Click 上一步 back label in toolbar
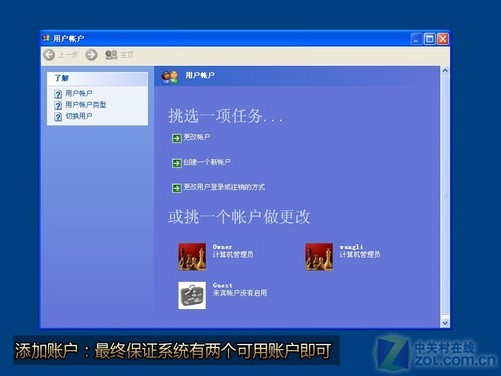This screenshot has width=501, height=376. [x=68, y=55]
